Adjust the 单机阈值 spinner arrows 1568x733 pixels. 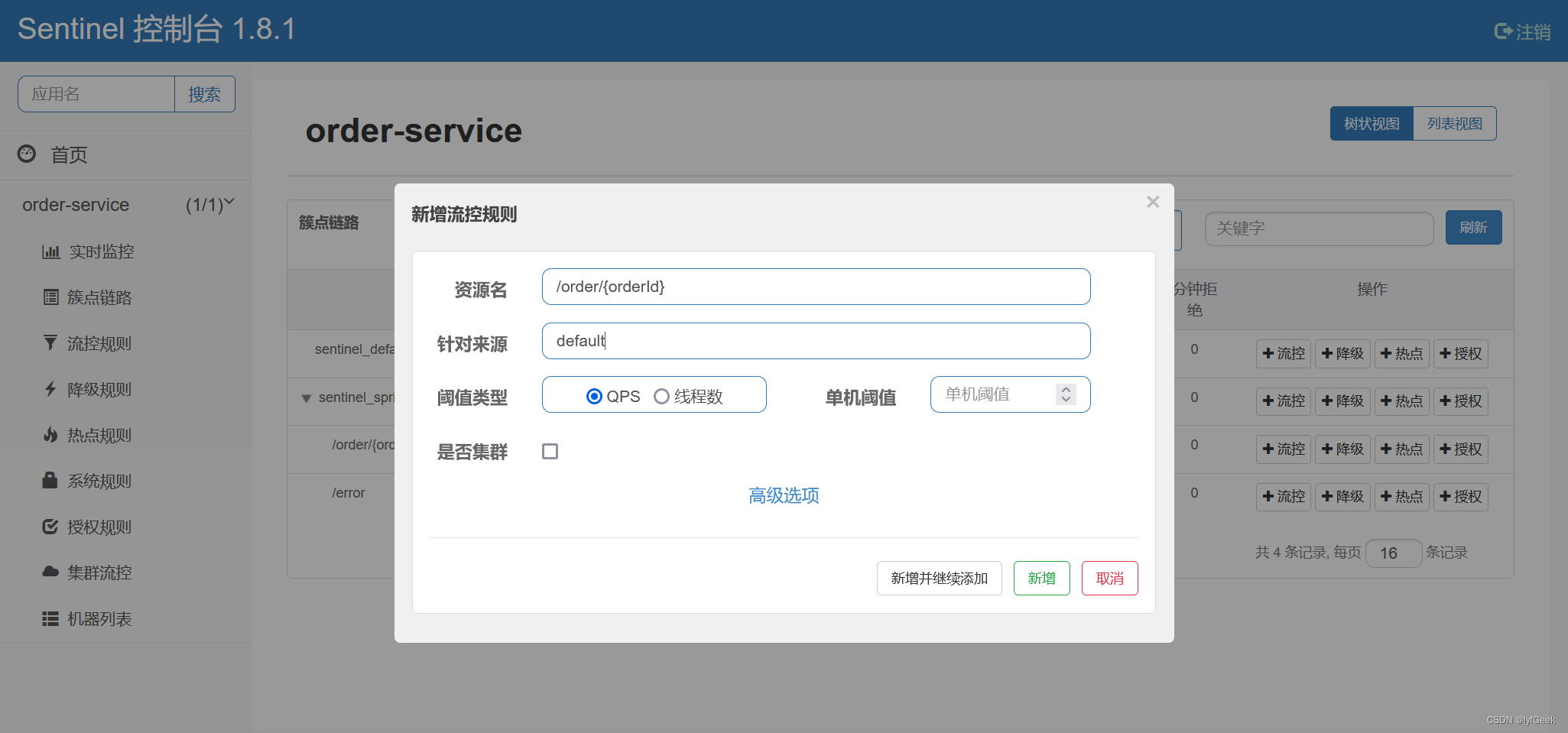click(1066, 394)
